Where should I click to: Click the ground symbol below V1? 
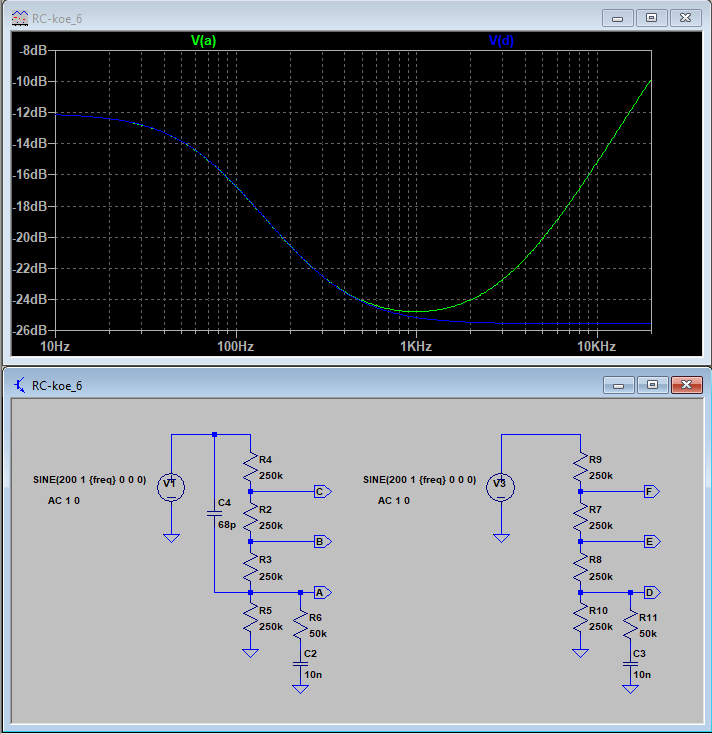[171, 538]
